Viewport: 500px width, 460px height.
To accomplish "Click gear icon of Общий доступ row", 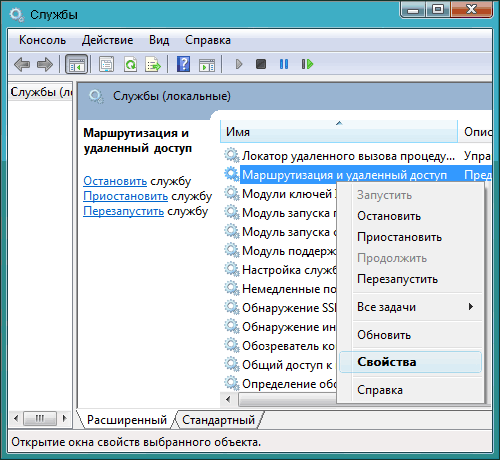I will [x=232, y=364].
